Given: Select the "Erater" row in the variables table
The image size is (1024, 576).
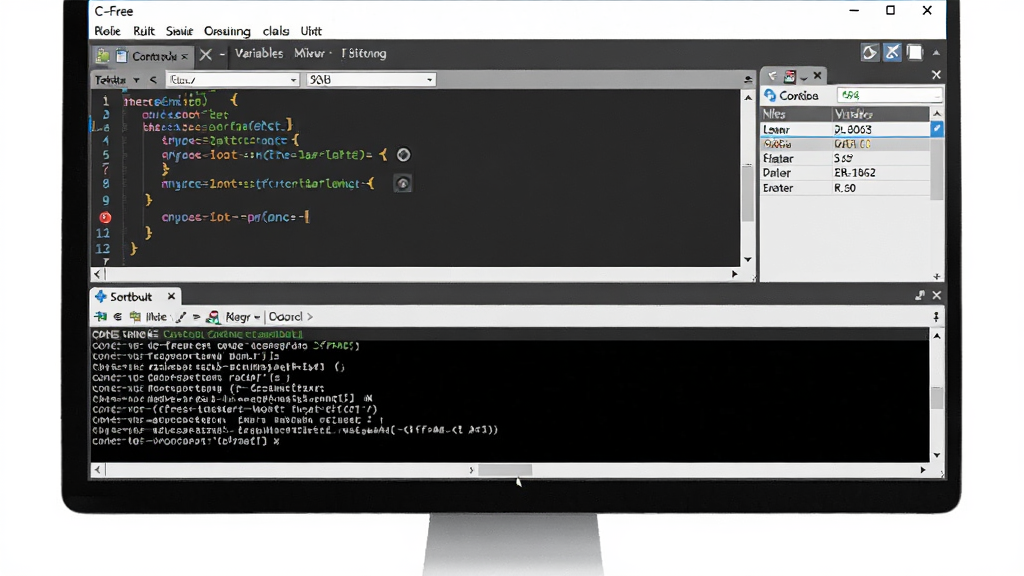Looking at the screenshot, I should tap(846, 188).
